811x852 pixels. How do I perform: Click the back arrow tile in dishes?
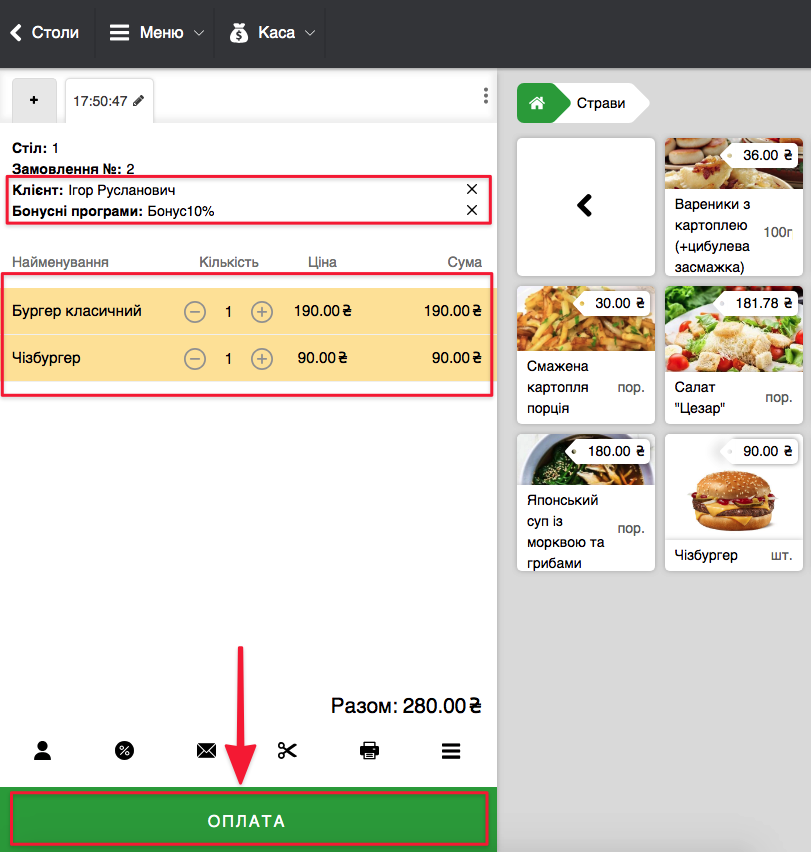coord(586,206)
